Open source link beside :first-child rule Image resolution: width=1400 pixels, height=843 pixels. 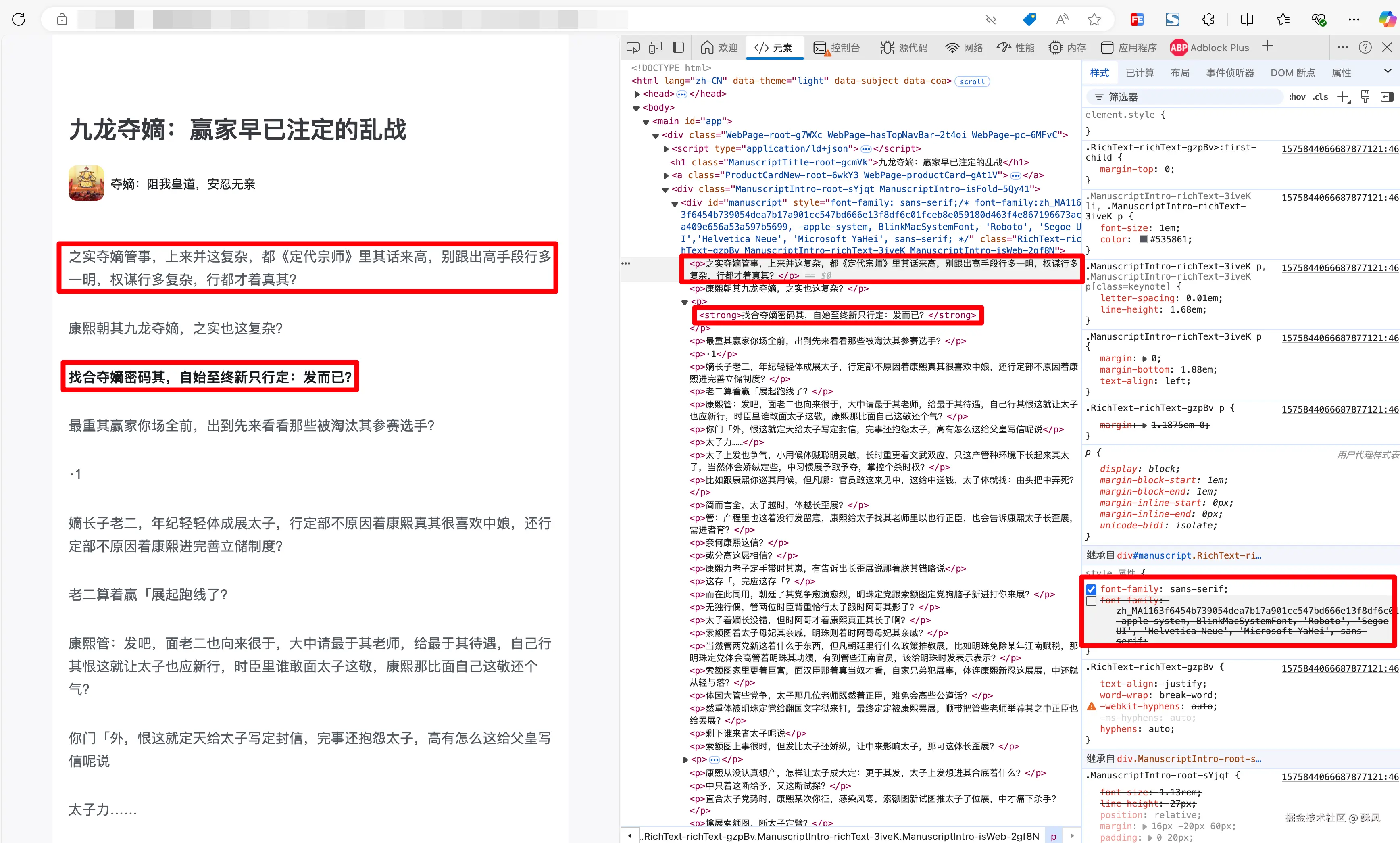[1340, 149]
